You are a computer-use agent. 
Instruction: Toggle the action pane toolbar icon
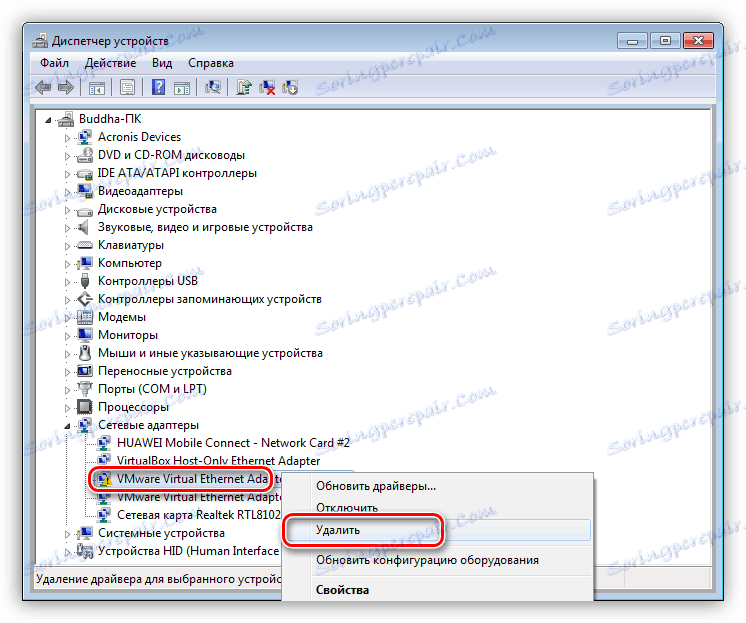point(182,88)
